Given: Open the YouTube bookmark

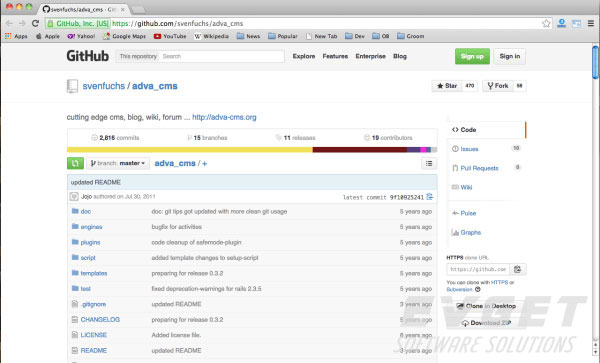Looking at the screenshot, I should point(170,36).
